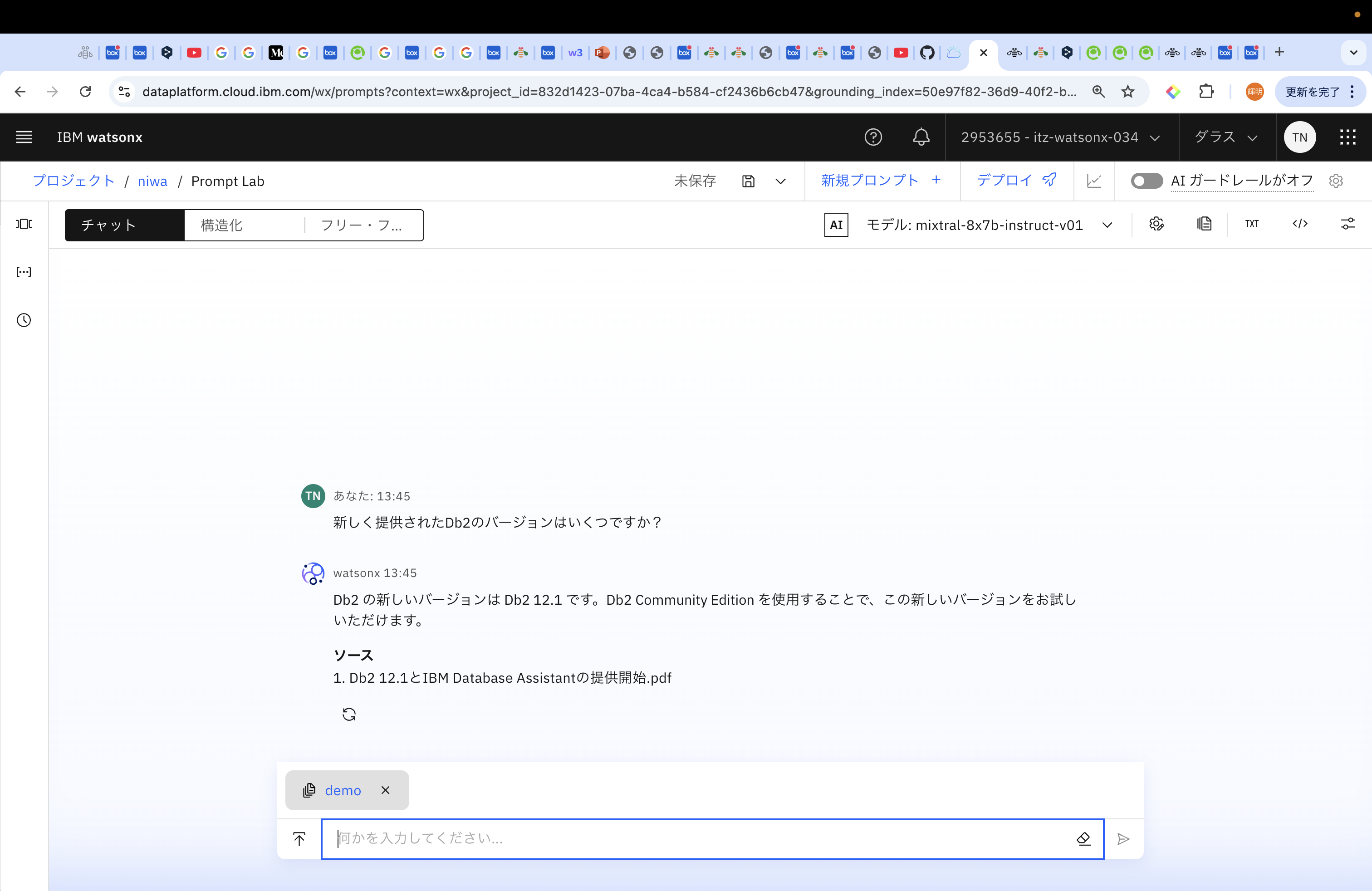Click the upload arrow icon beside input

click(x=299, y=838)
